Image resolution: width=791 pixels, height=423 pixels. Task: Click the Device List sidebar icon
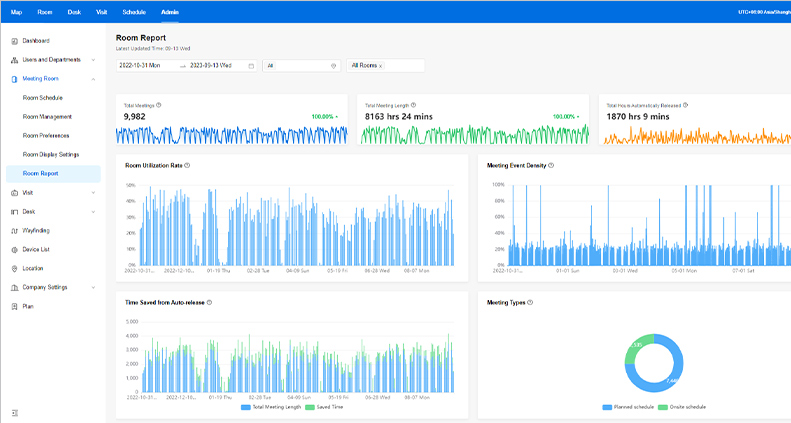point(13,249)
